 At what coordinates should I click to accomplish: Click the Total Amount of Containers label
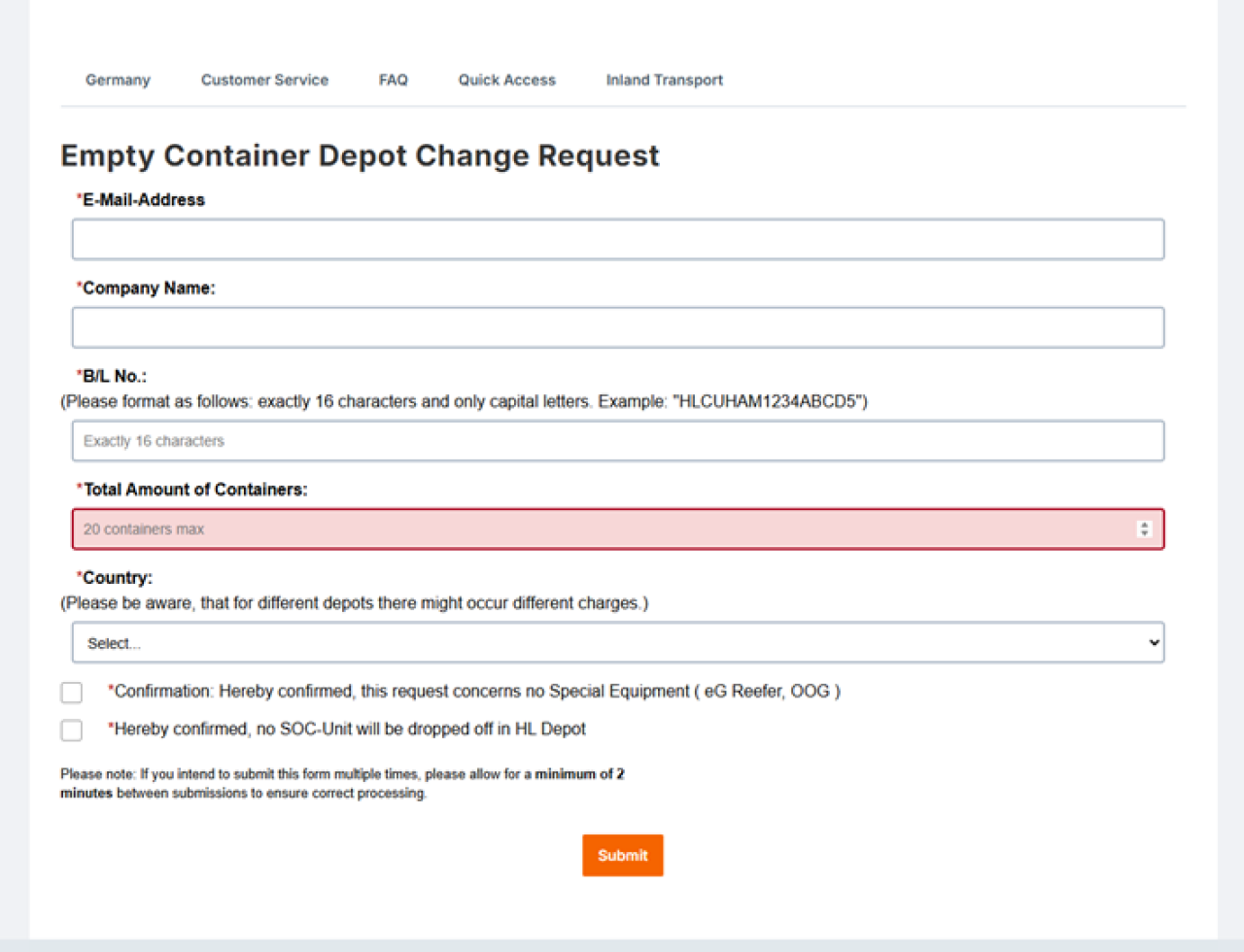click(194, 490)
